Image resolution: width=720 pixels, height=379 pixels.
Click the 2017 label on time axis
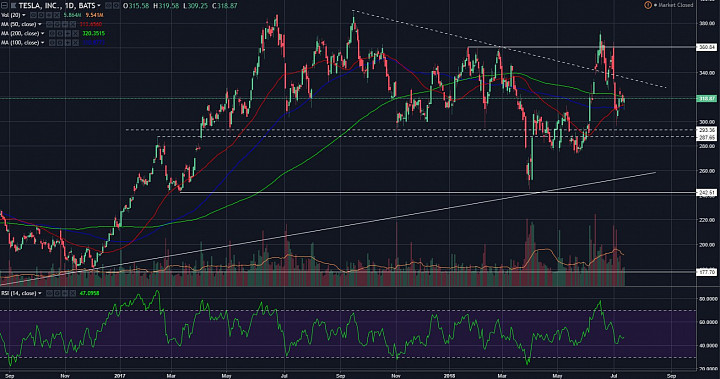(120, 375)
